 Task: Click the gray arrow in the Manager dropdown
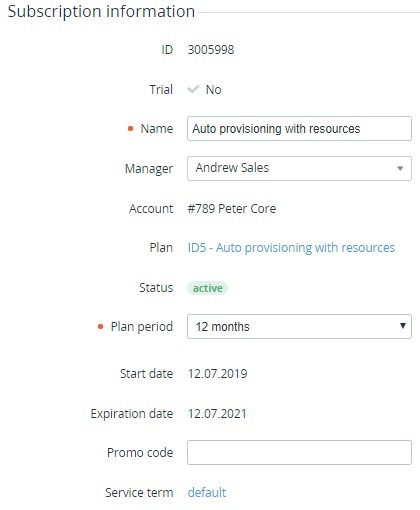400,169
